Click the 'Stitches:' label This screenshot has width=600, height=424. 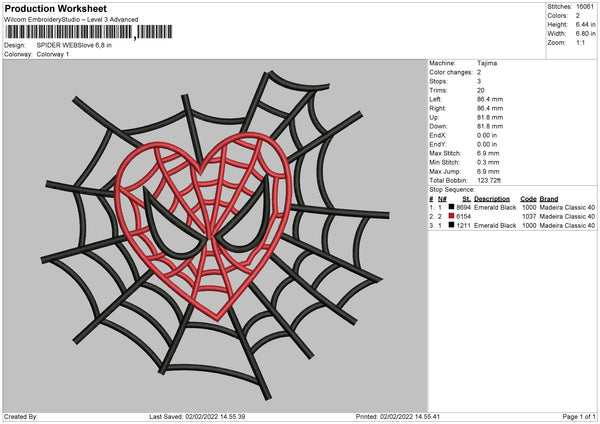(559, 7)
